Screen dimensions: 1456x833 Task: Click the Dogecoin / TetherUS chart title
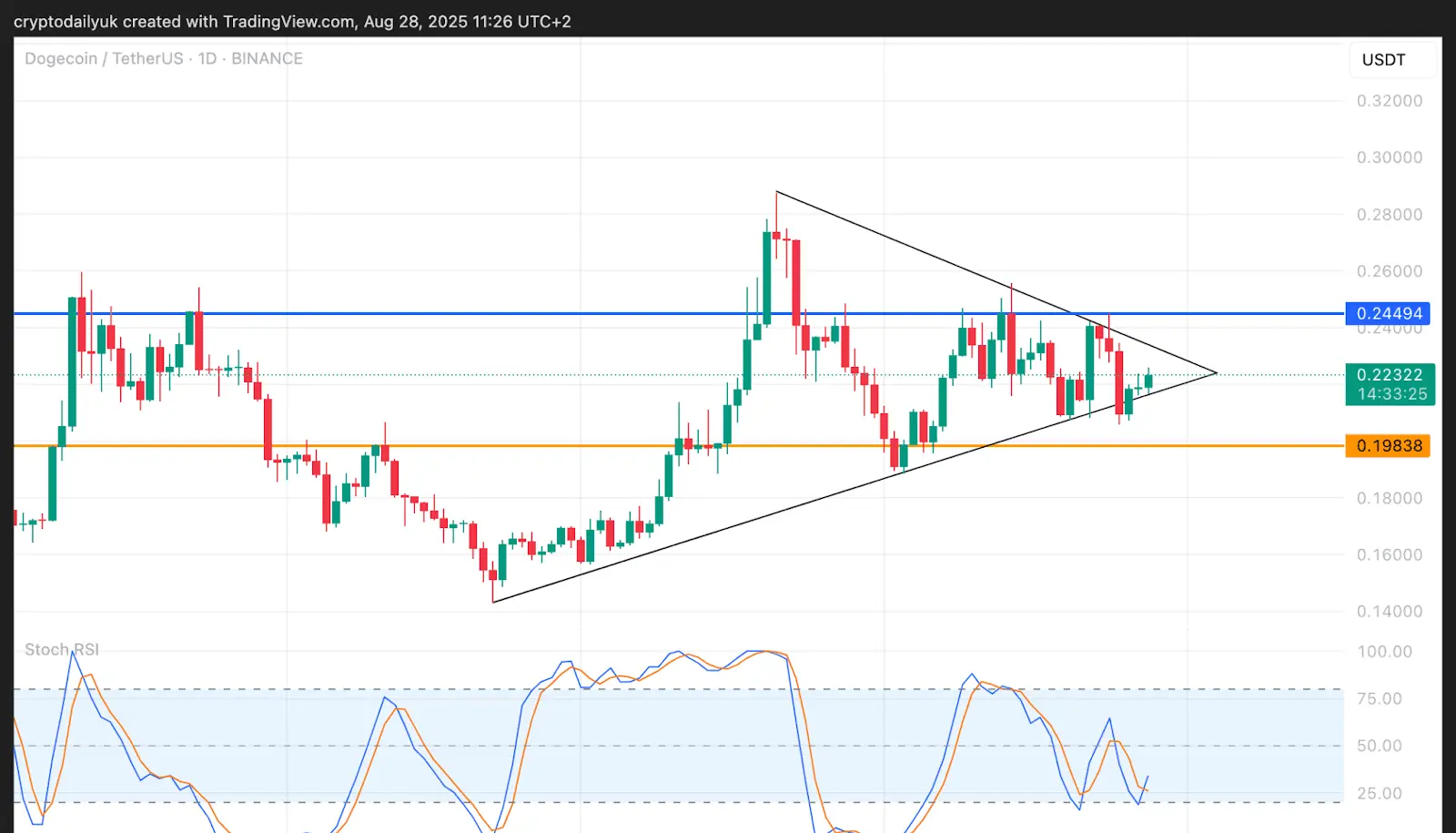[x=164, y=58]
